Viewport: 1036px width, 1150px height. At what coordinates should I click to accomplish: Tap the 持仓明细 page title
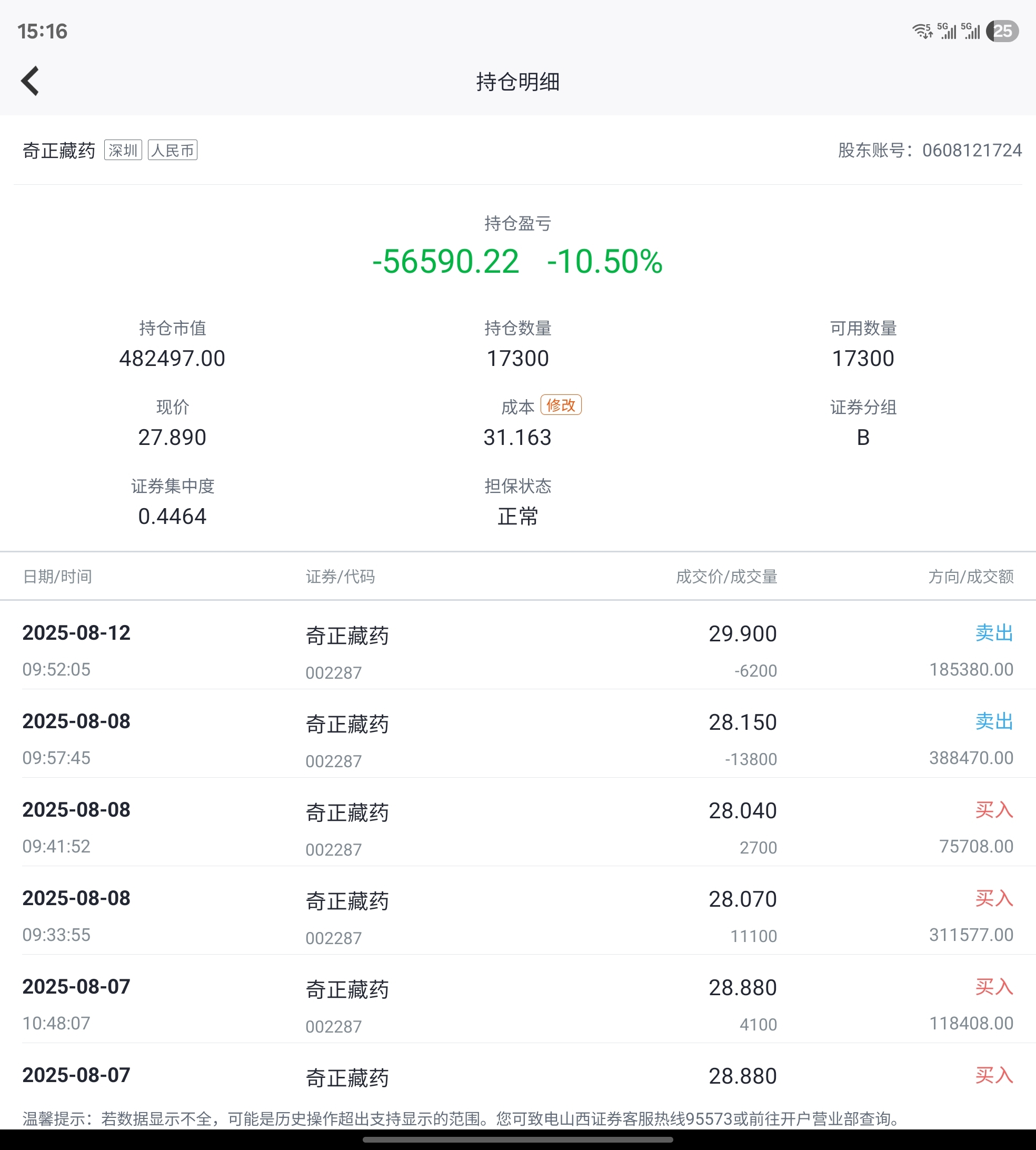point(518,82)
